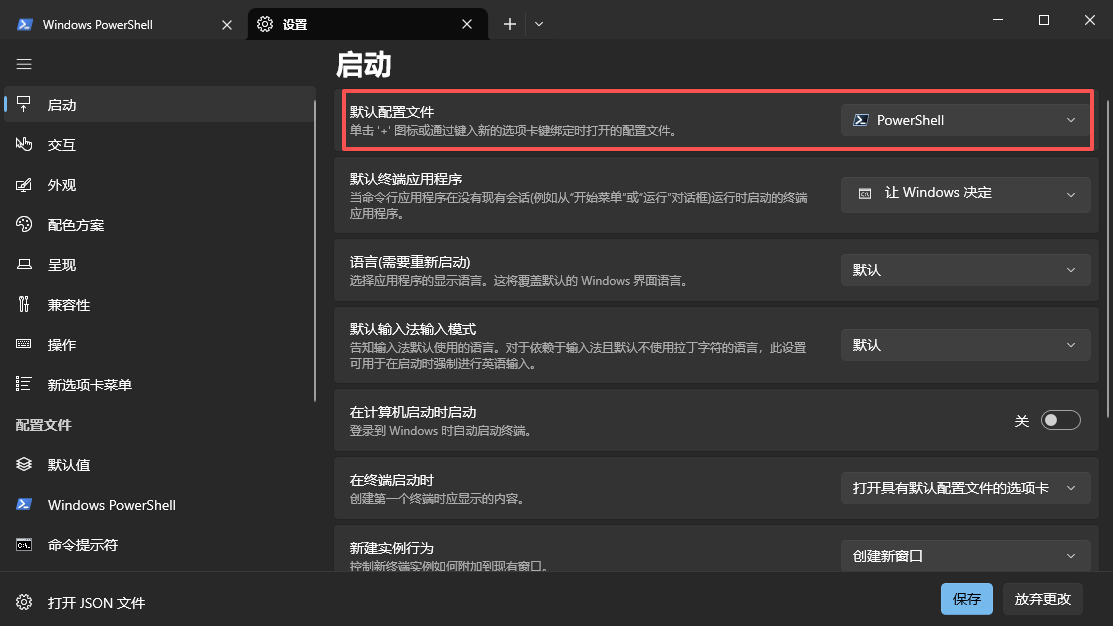Image resolution: width=1113 pixels, height=626 pixels.
Task: Close the 设置 tab
Action: [x=466, y=25]
